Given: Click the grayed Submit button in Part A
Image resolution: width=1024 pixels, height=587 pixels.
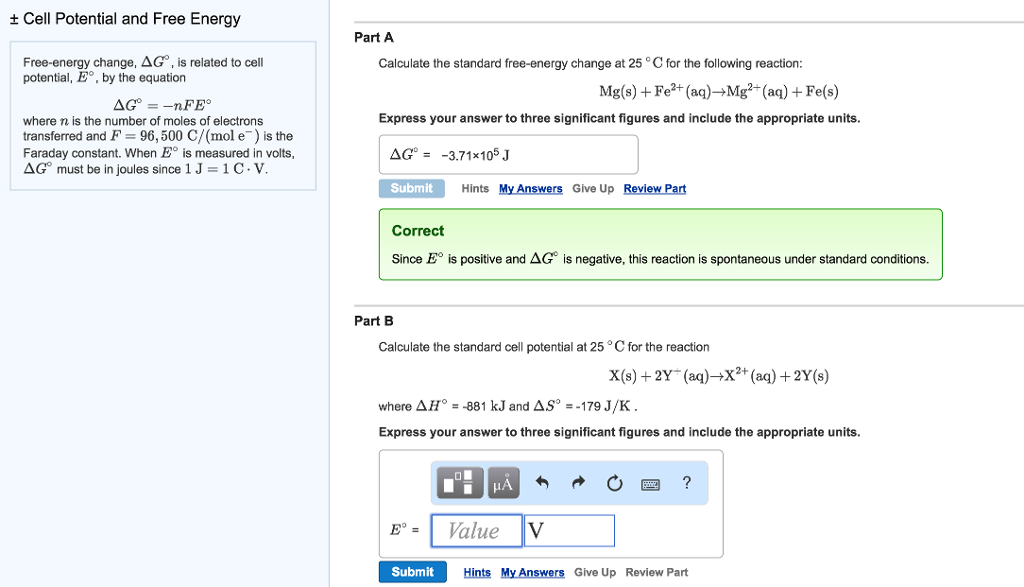Looking at the screenshot, I should (412, 188).
